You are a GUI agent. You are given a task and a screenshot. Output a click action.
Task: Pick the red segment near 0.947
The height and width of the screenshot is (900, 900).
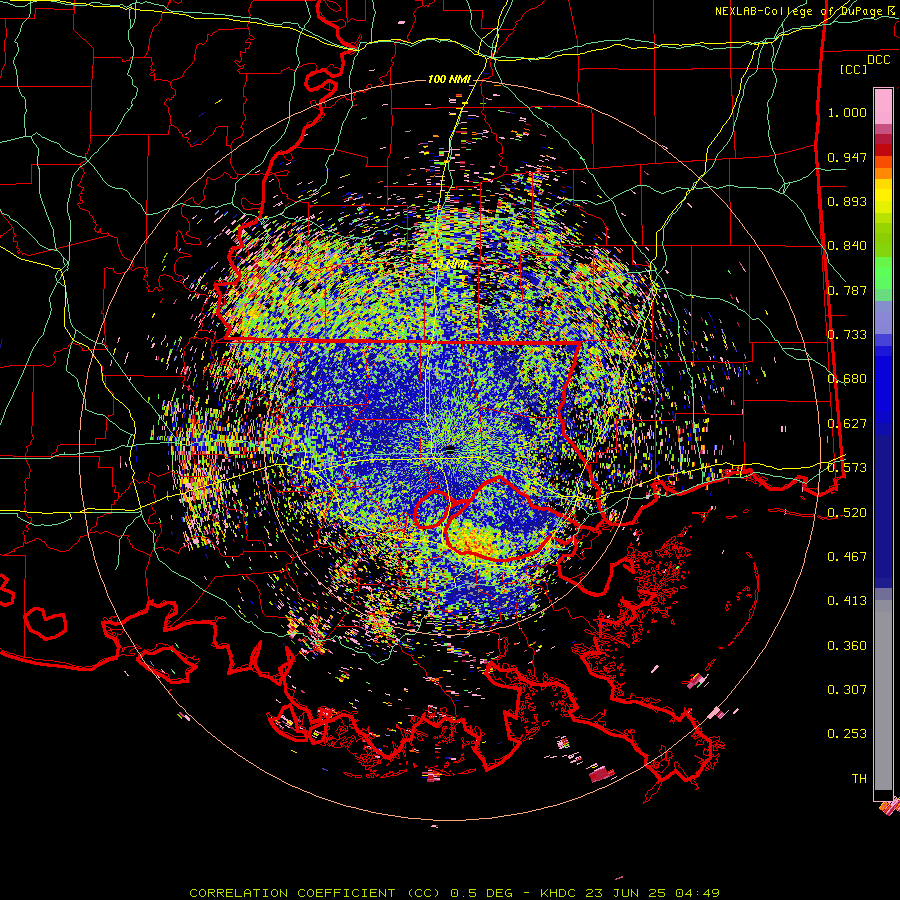point(883,150)
